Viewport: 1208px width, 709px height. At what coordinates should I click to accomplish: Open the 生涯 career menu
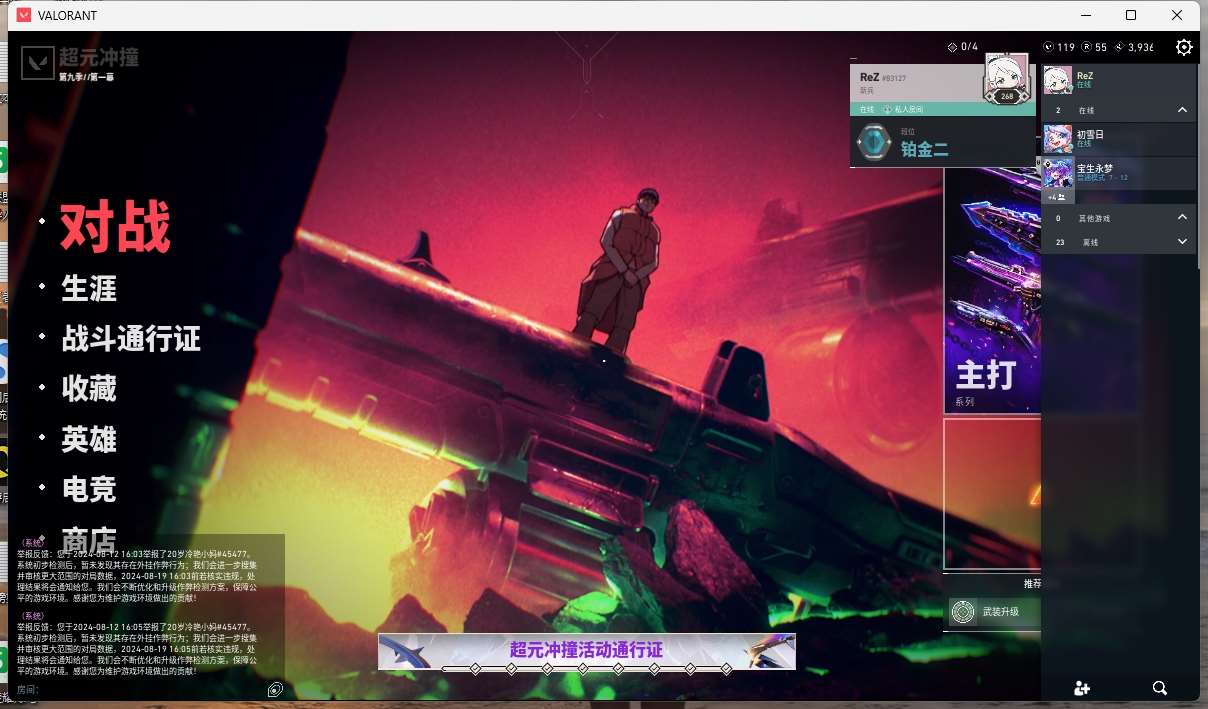point(89,289)
